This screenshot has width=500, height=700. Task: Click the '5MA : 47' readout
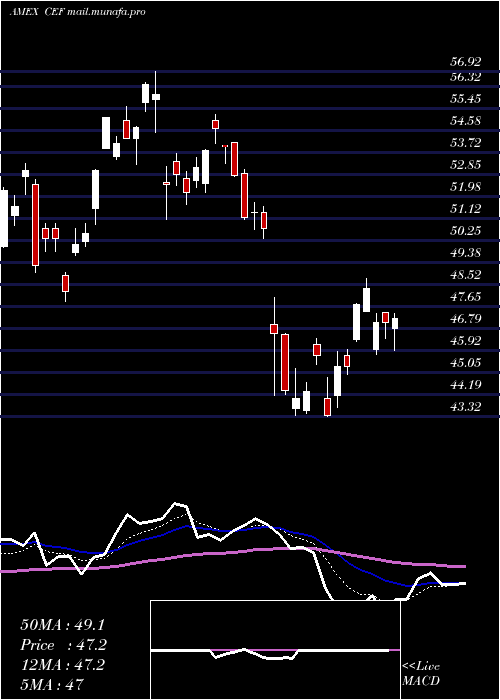[52, 684]
